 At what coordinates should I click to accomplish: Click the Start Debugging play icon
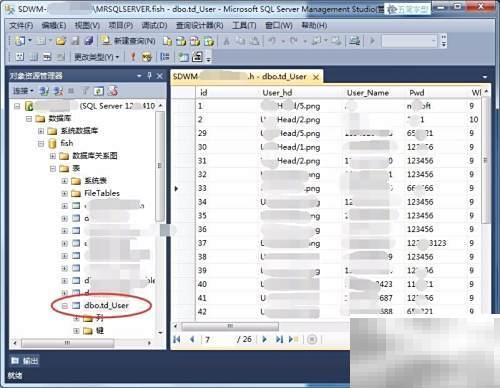click(372, 41)
